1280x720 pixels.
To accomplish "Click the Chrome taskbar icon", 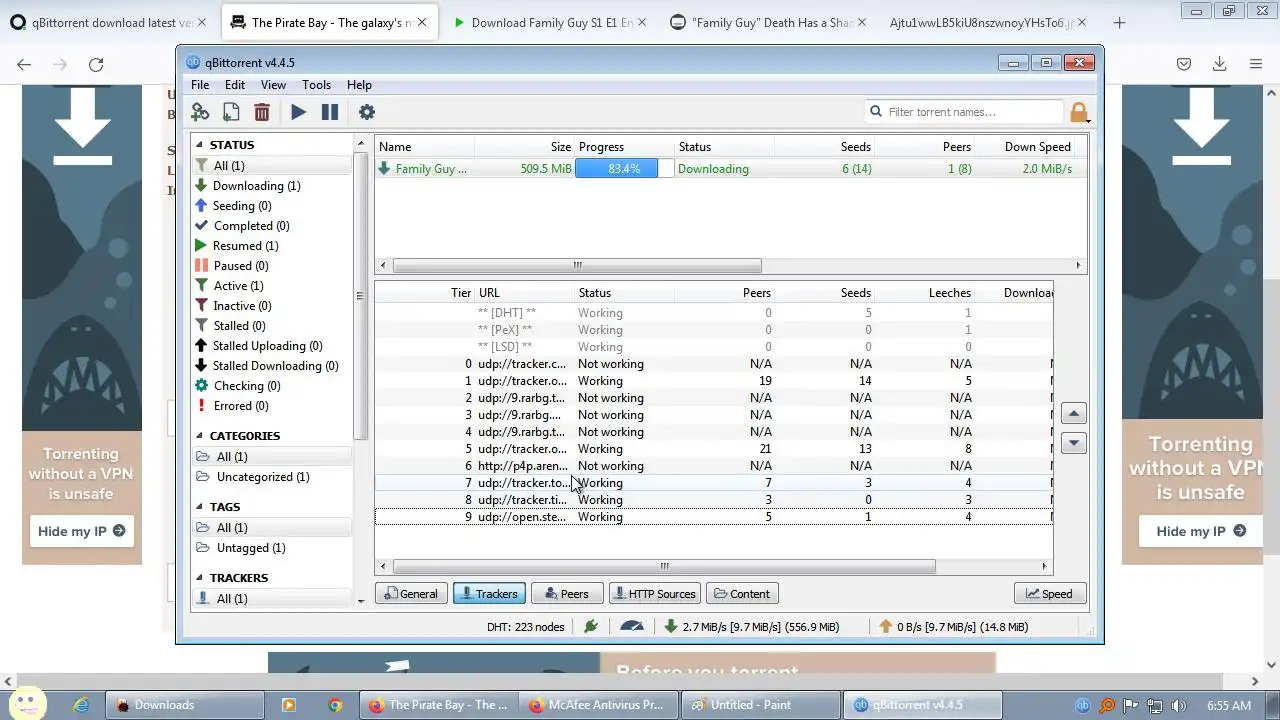I will [x=335, y=705].
